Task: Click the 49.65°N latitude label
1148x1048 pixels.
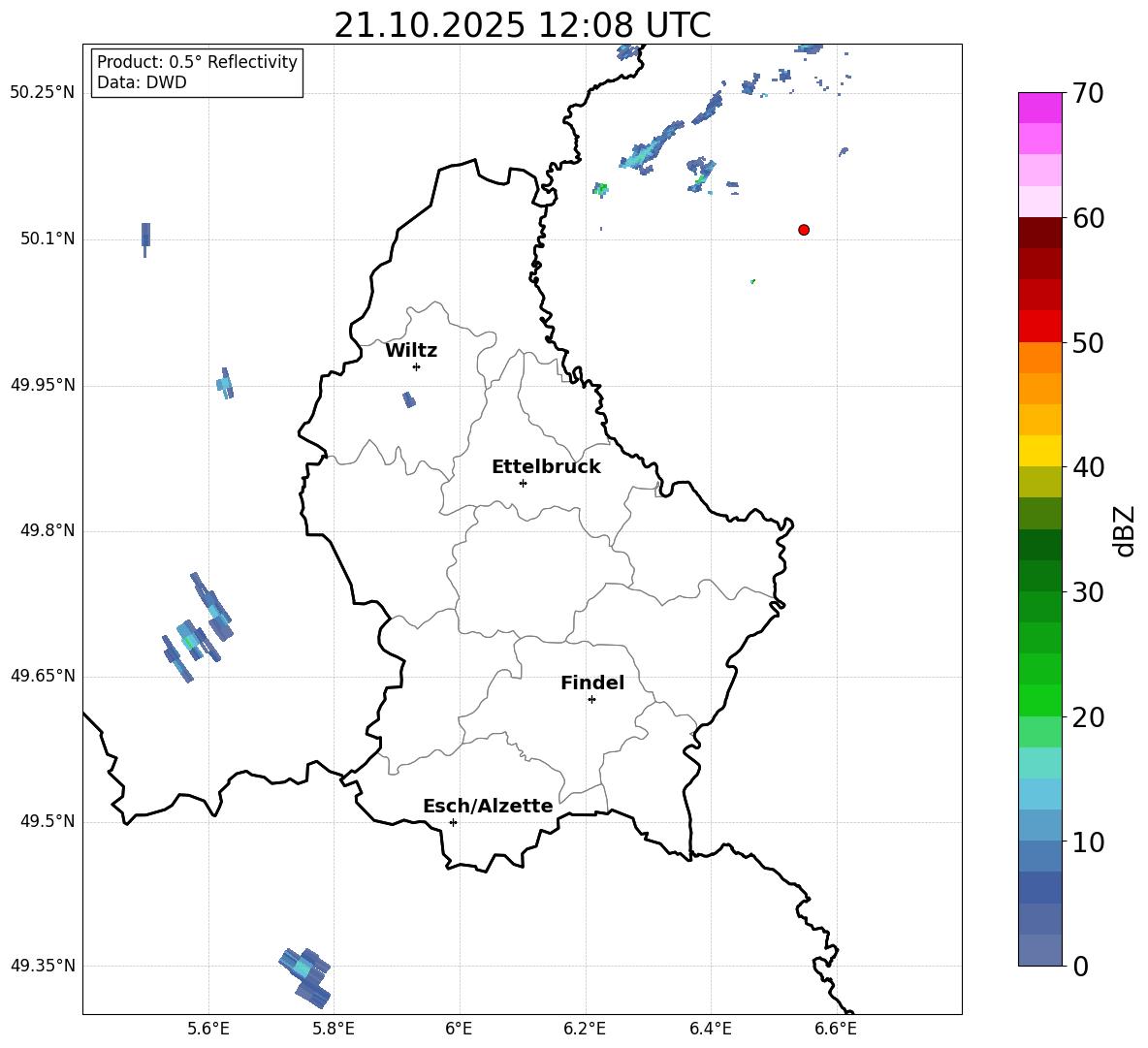Action: (x=43, y=676)
